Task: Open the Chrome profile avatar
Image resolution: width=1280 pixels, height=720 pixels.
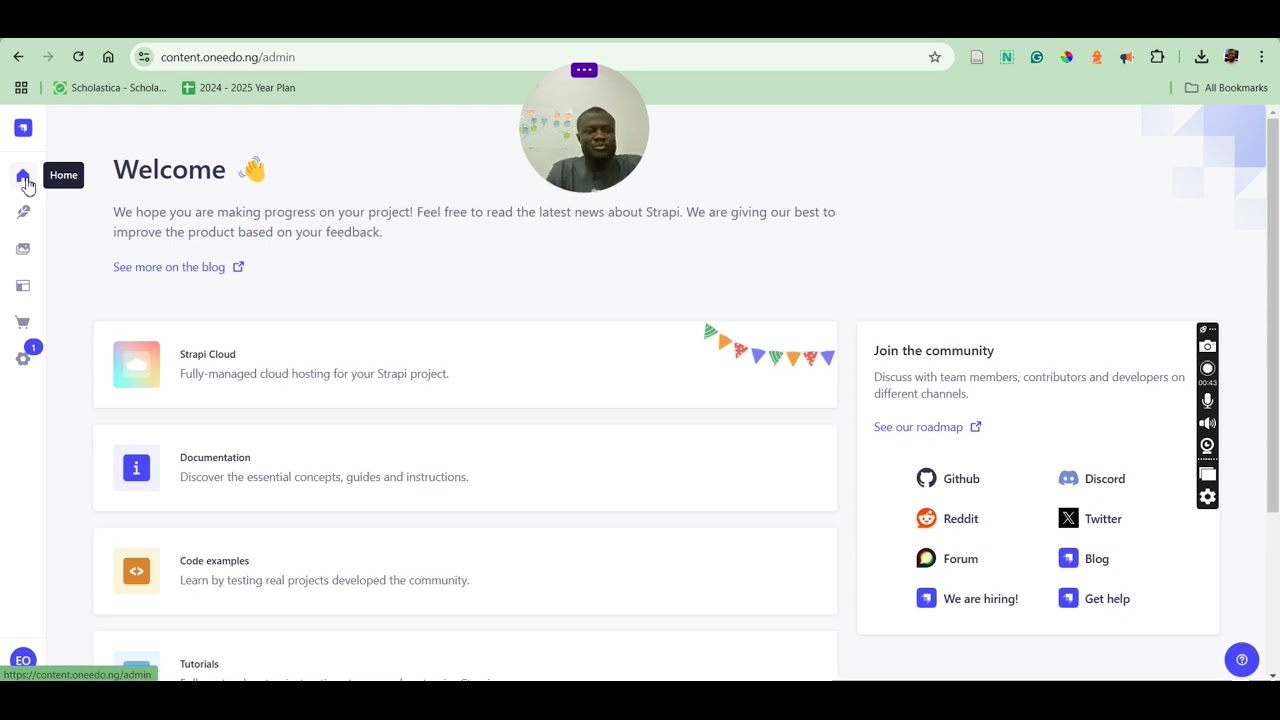Action: [1232, 57]
